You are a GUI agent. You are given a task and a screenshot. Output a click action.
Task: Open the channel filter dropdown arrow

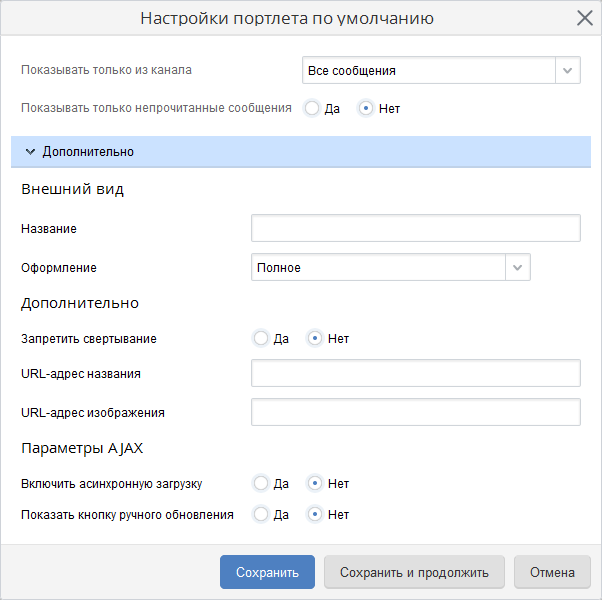click(x=568, y=71)
